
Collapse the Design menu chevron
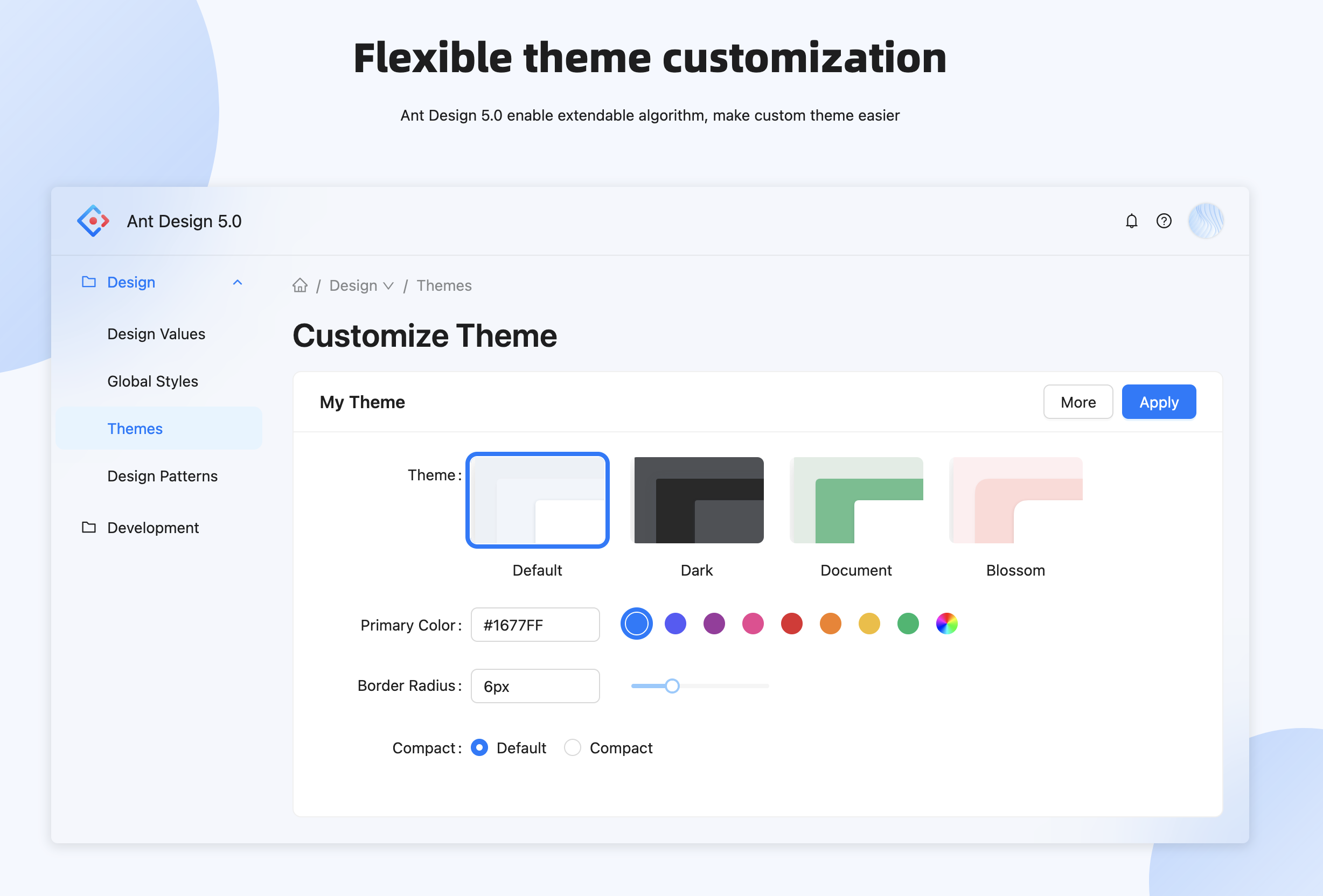[238, 282]
